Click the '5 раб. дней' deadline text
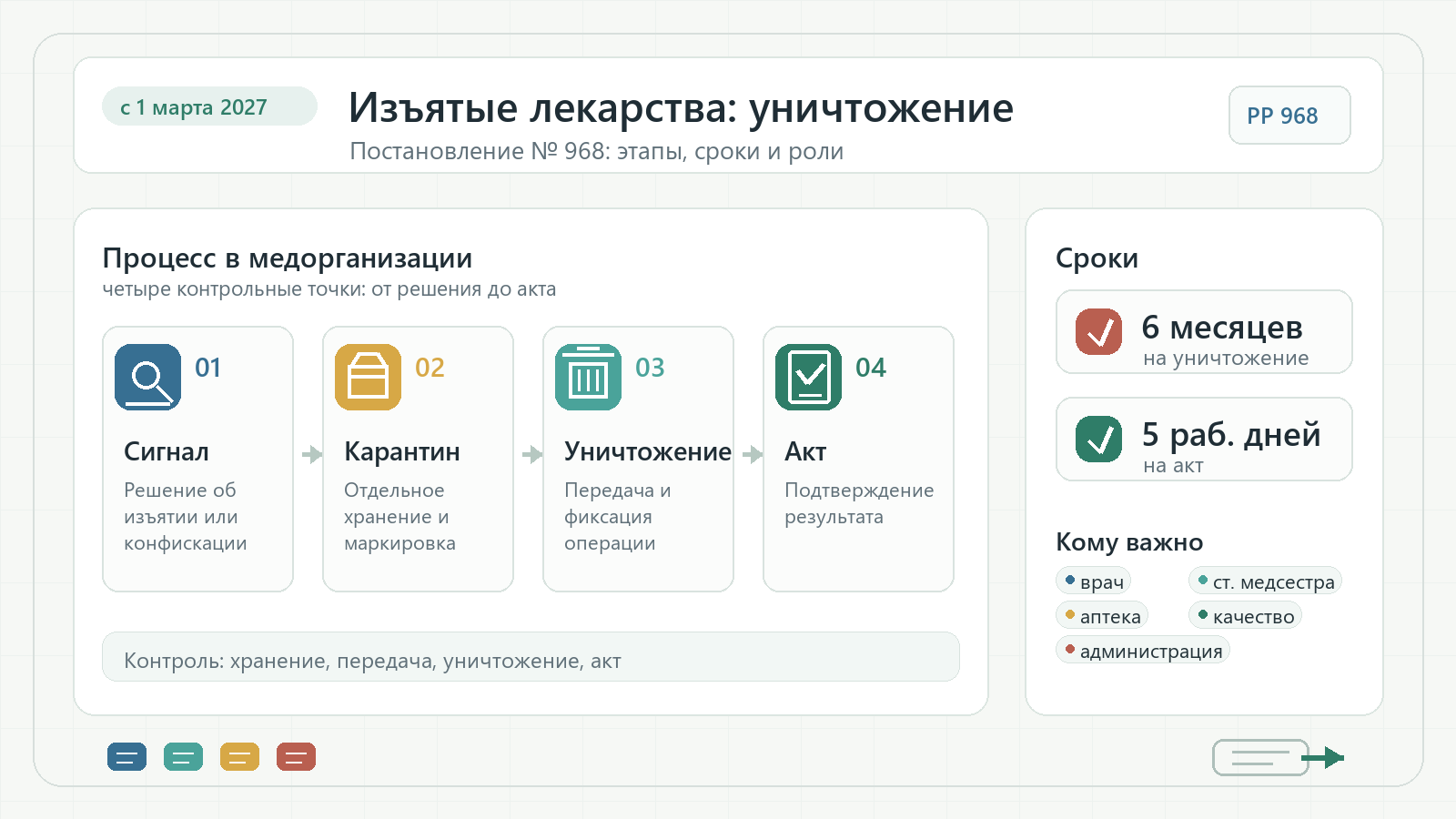The height and width of the screenshot is (819, 1456). pos(1231,435)
